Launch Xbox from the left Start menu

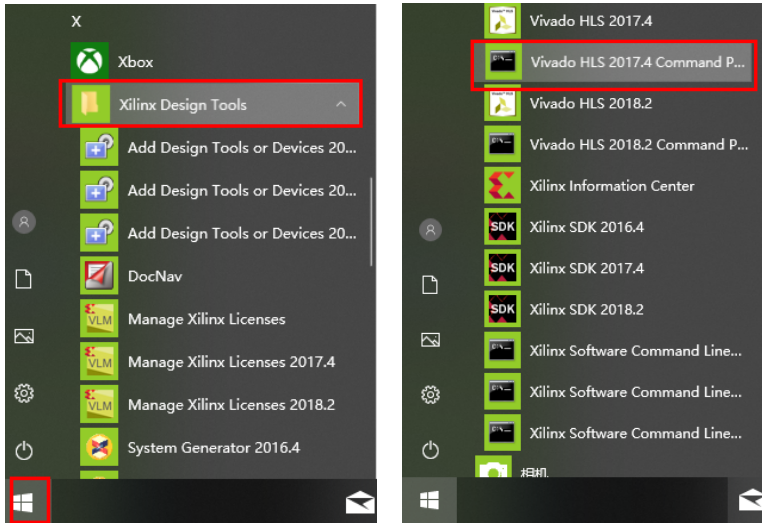tap(113, 62)
